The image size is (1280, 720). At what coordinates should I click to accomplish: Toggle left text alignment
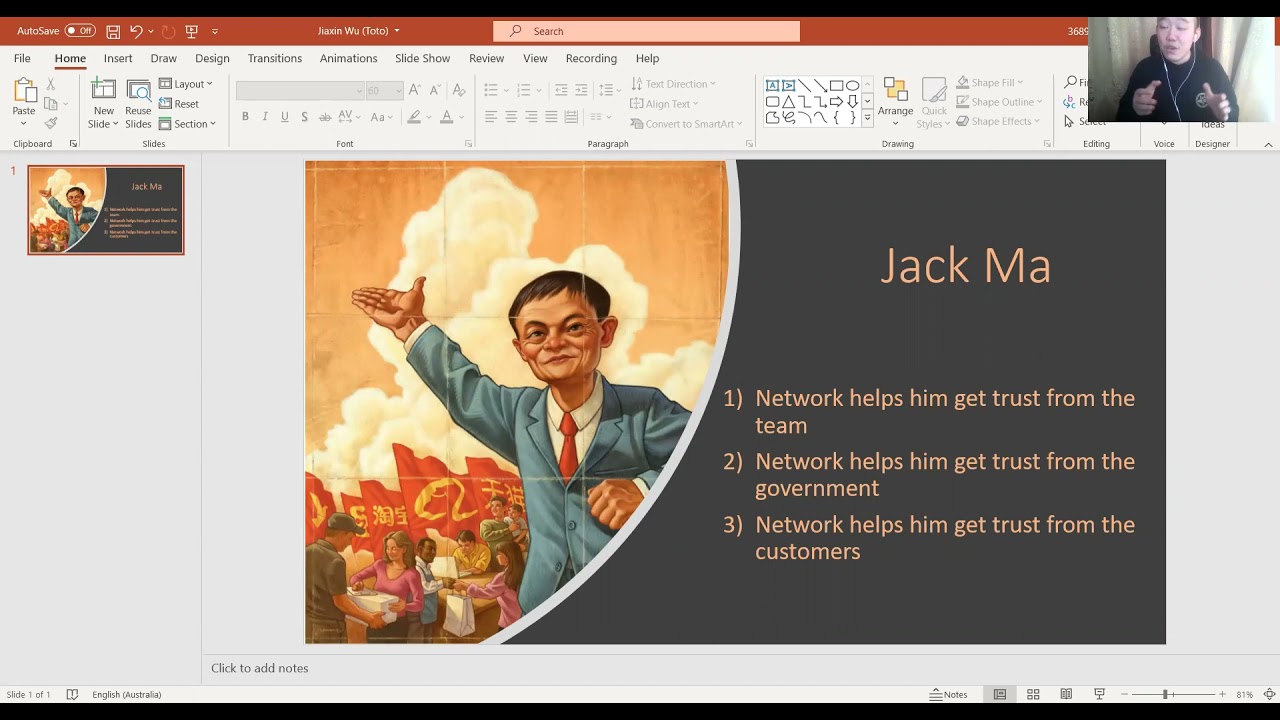(x=491, y=117)
